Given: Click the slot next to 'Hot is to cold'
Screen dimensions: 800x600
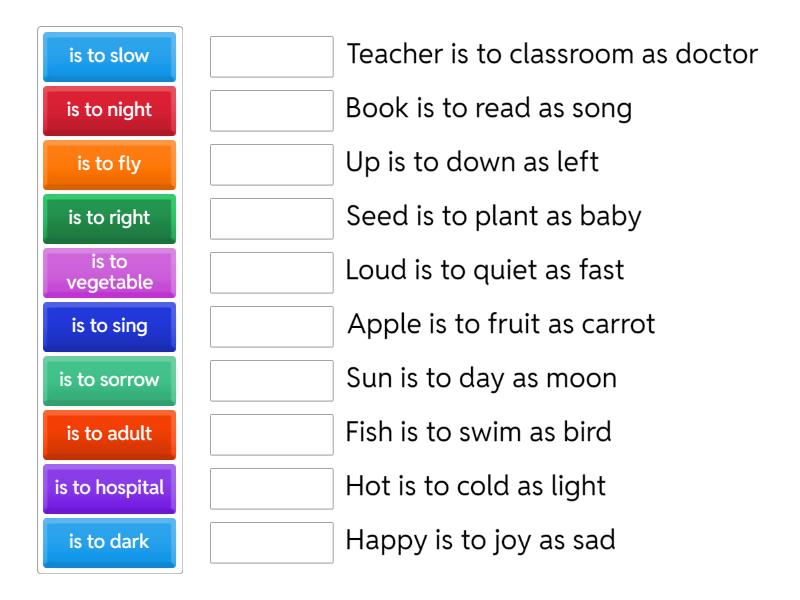Looking at the screenshot, I should pyautogui.click(x=272, y=489).
